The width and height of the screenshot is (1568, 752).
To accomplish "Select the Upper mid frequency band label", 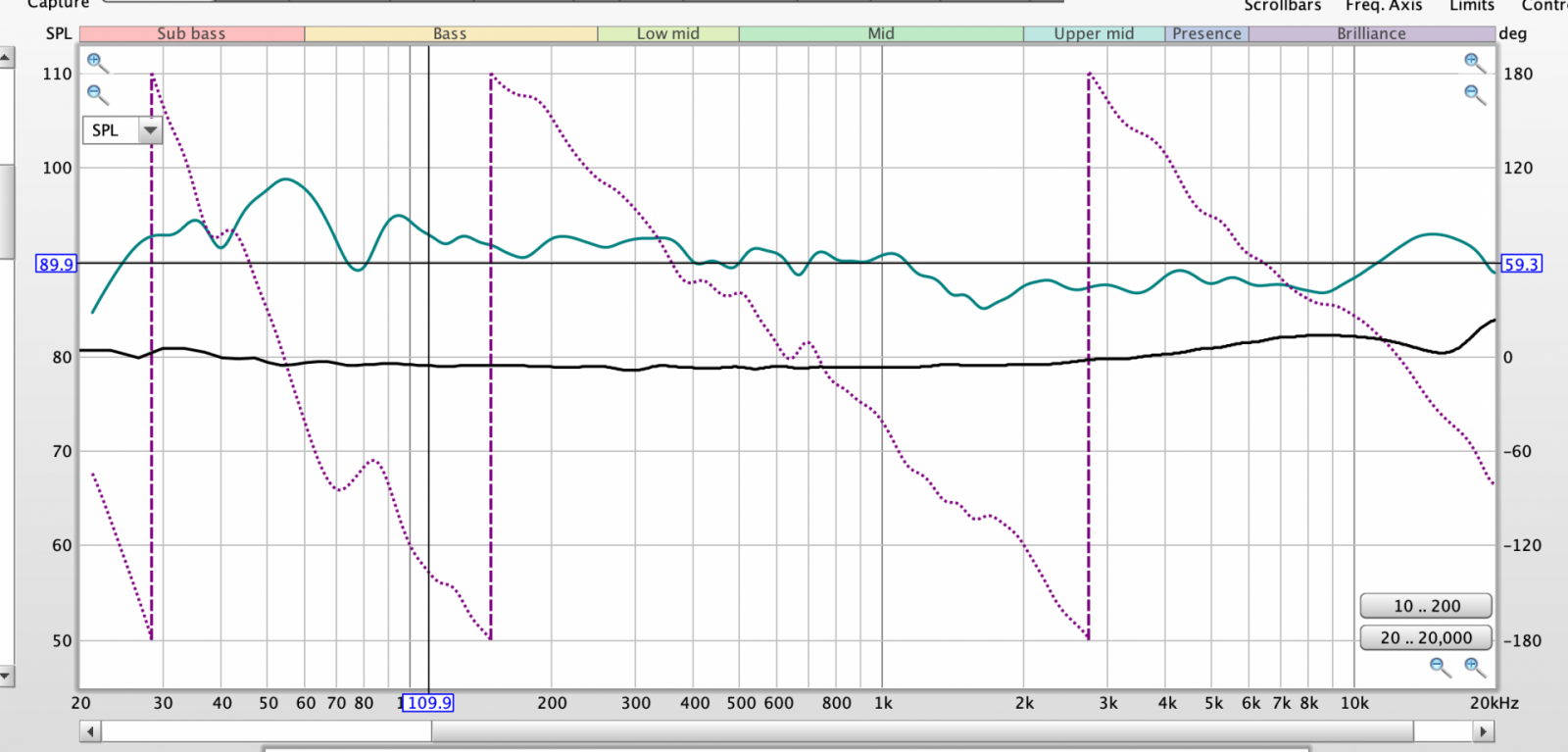I will point(1094,33).
